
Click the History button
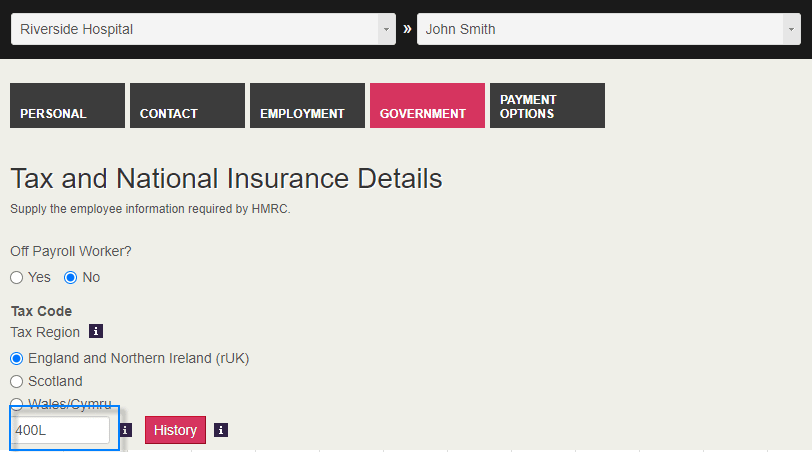(x=175, y=430)
